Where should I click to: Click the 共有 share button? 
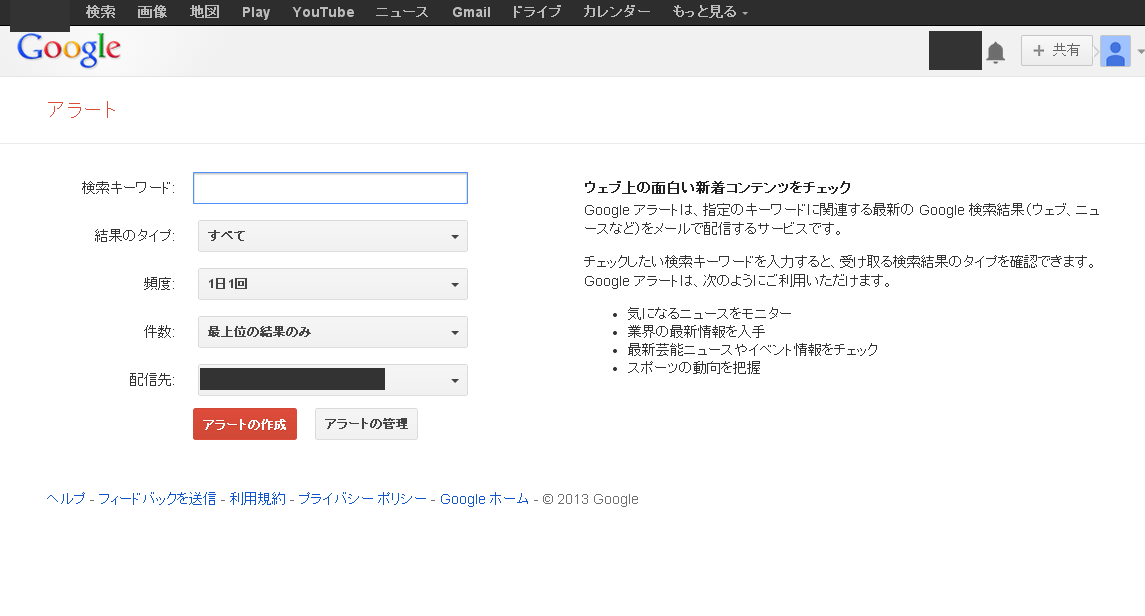pyautogui.click(x=1056, y=50)
